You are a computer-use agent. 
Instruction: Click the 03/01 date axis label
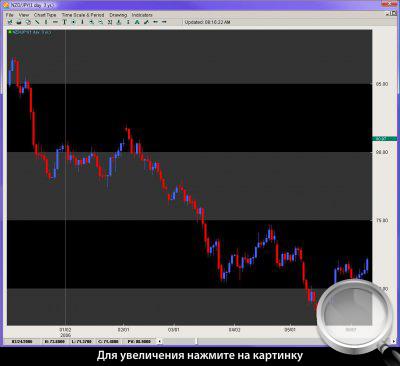coord(174,330)
